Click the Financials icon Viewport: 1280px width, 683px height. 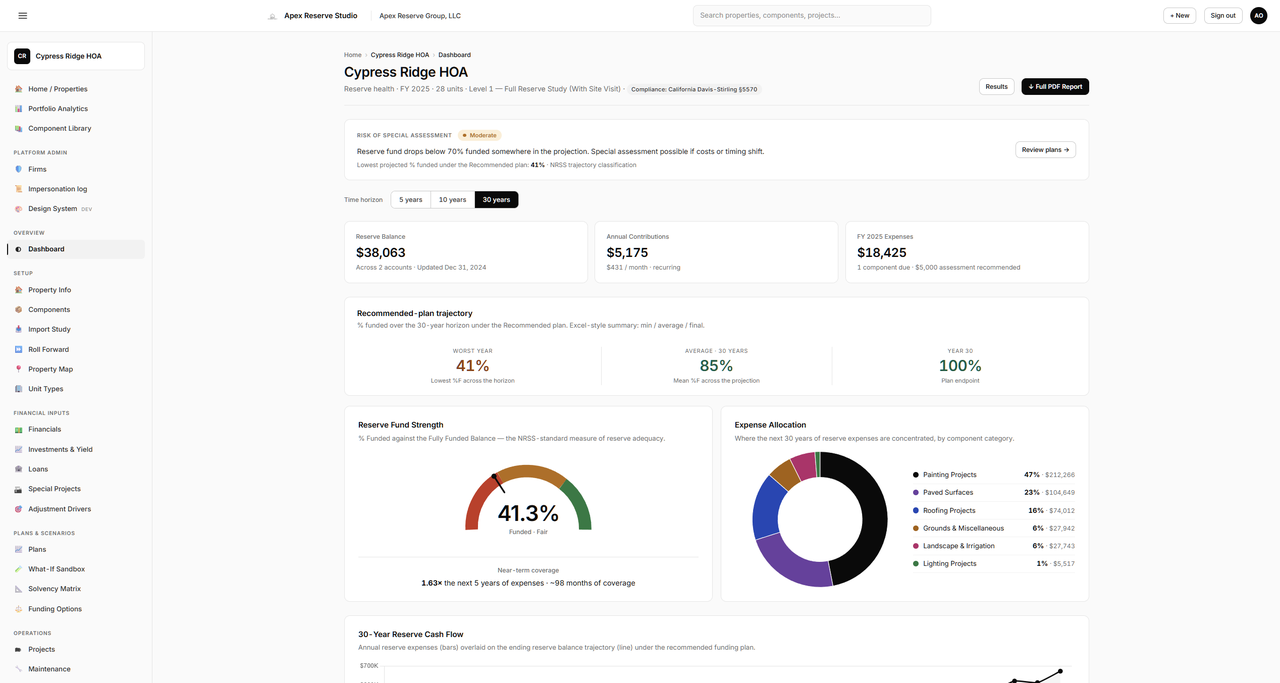pos(19,429)
